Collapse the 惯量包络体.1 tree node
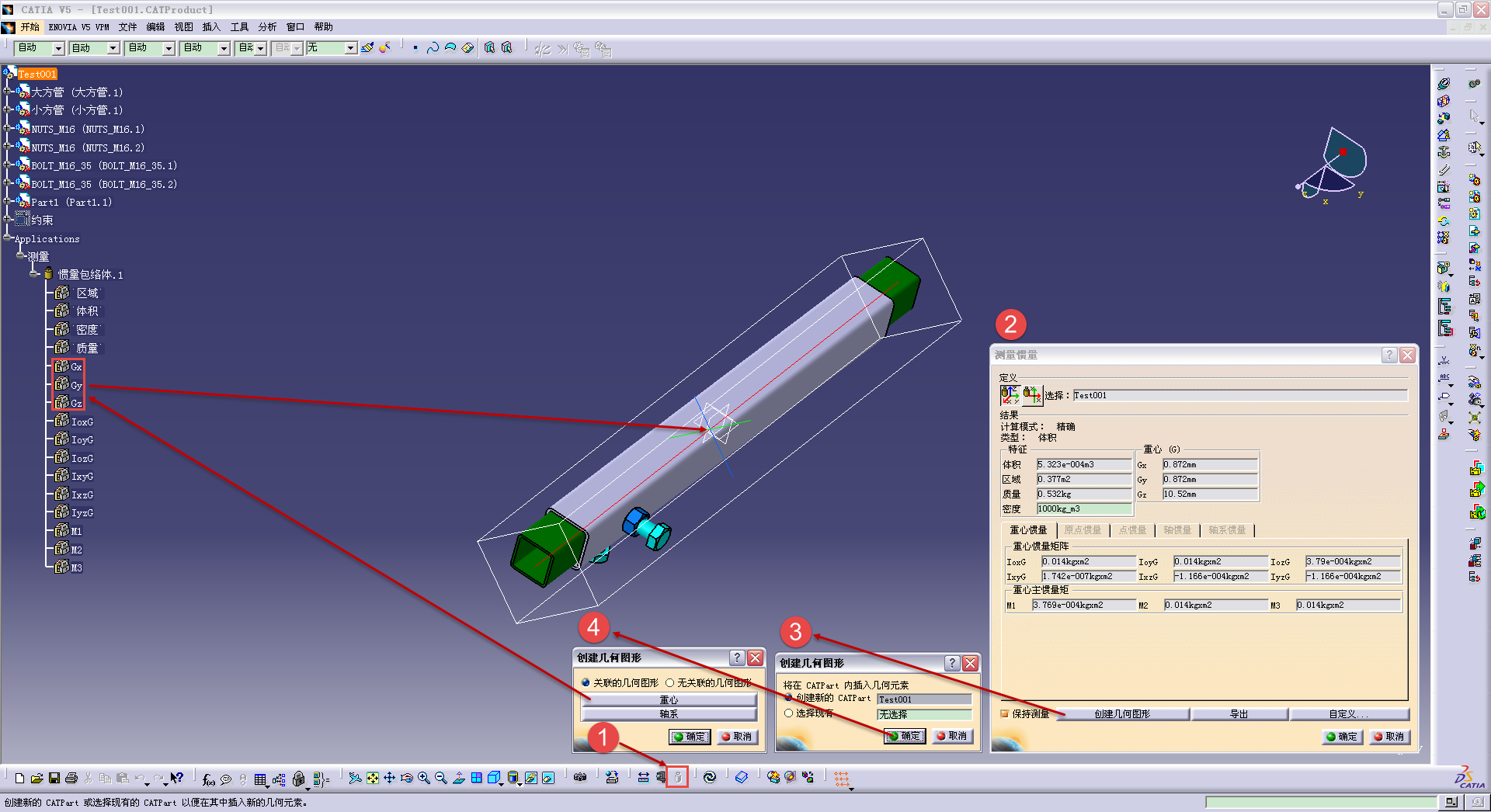The width and height of the screenshot is (1491, 812). (x=34, y=274)
